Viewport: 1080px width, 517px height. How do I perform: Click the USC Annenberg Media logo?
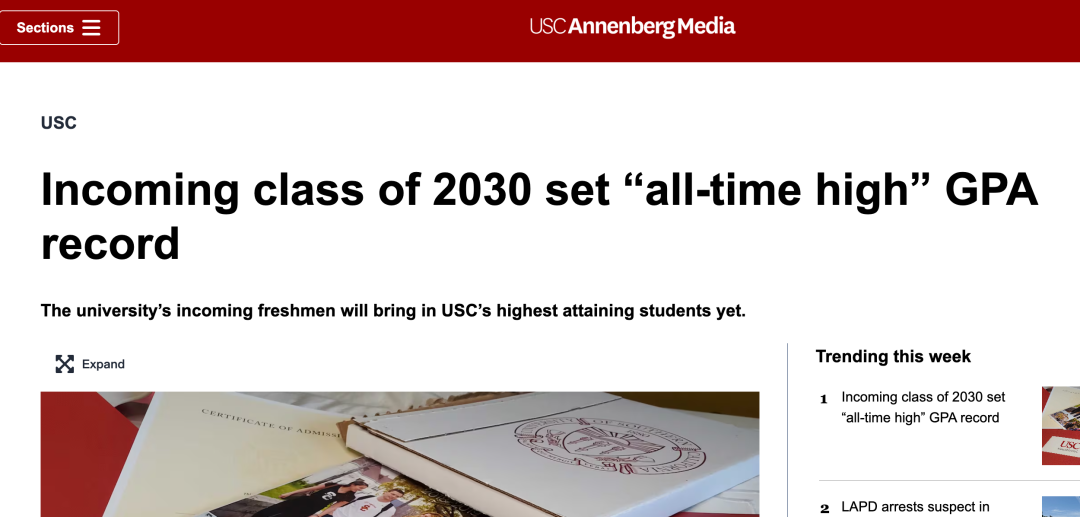coord(632,27)
